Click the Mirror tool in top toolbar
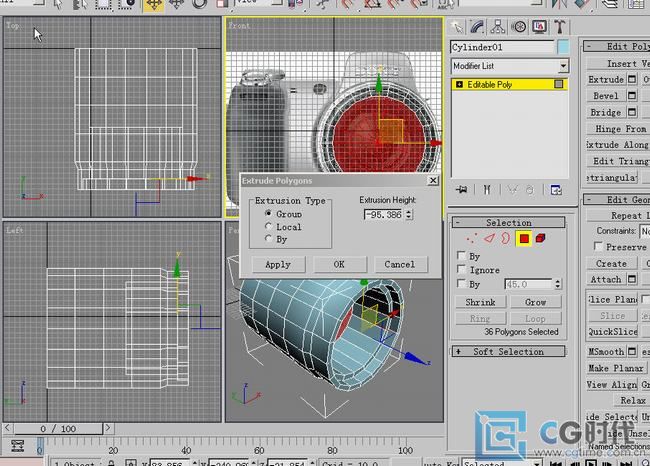650x466 pixels. click(x=559, y=5)
